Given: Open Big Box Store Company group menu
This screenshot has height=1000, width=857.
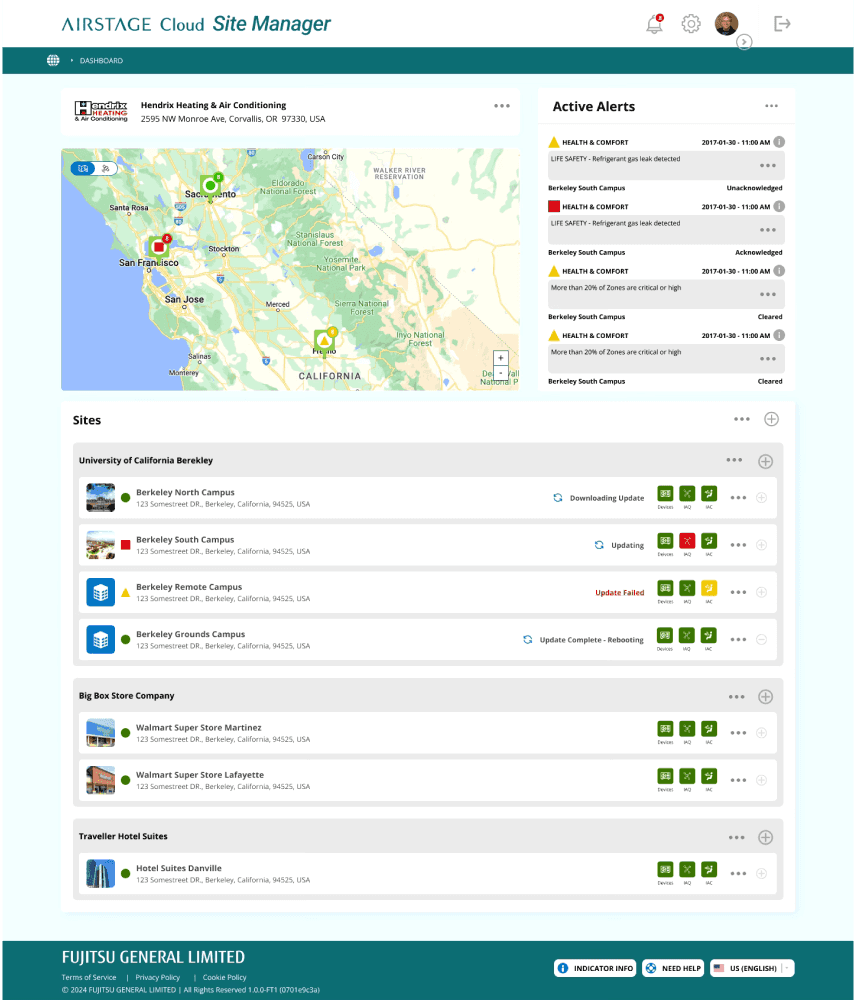Looking at the screenshot, I should click(x=736, y=696).
